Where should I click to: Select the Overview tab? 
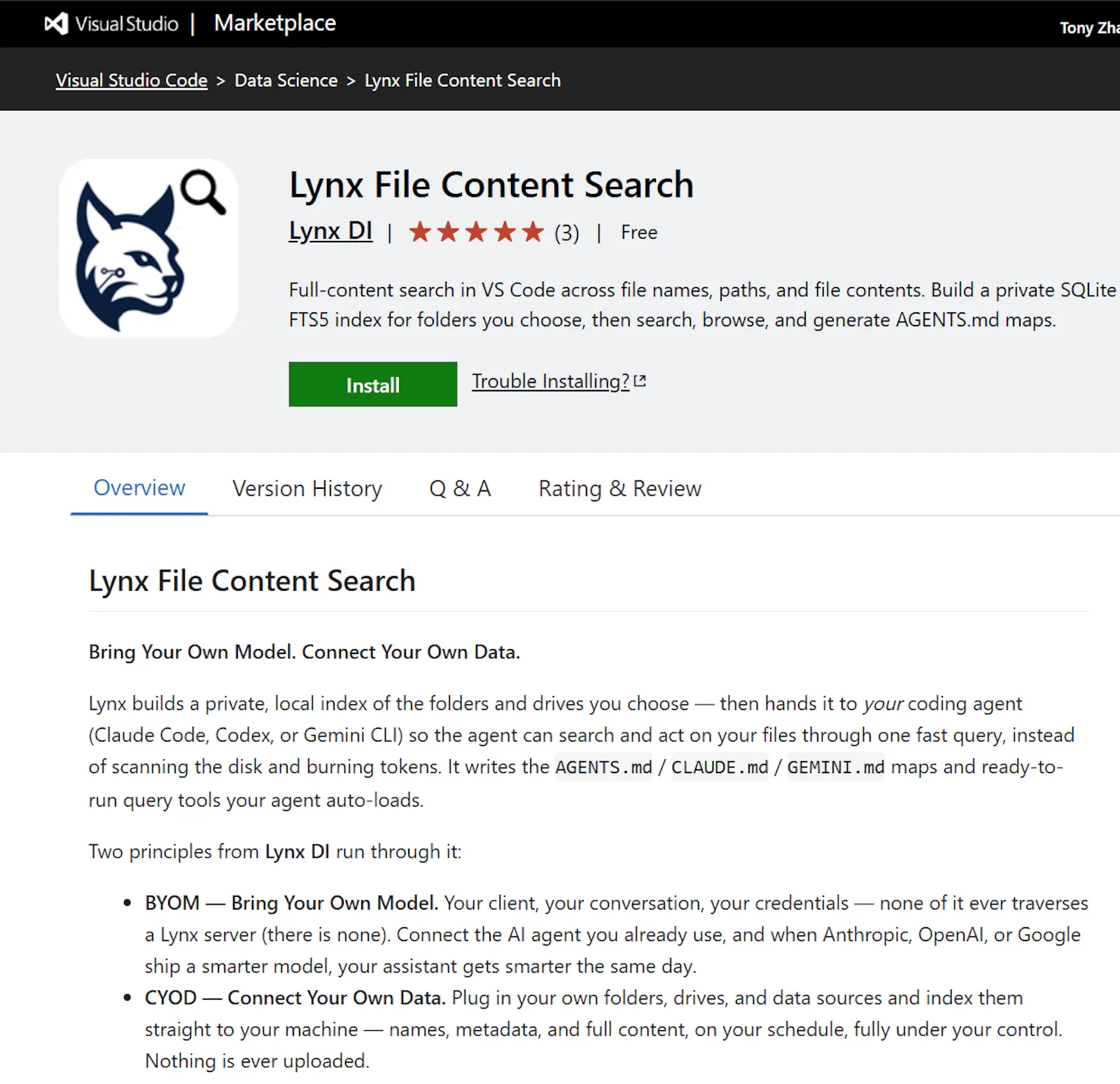coord(139,487)
